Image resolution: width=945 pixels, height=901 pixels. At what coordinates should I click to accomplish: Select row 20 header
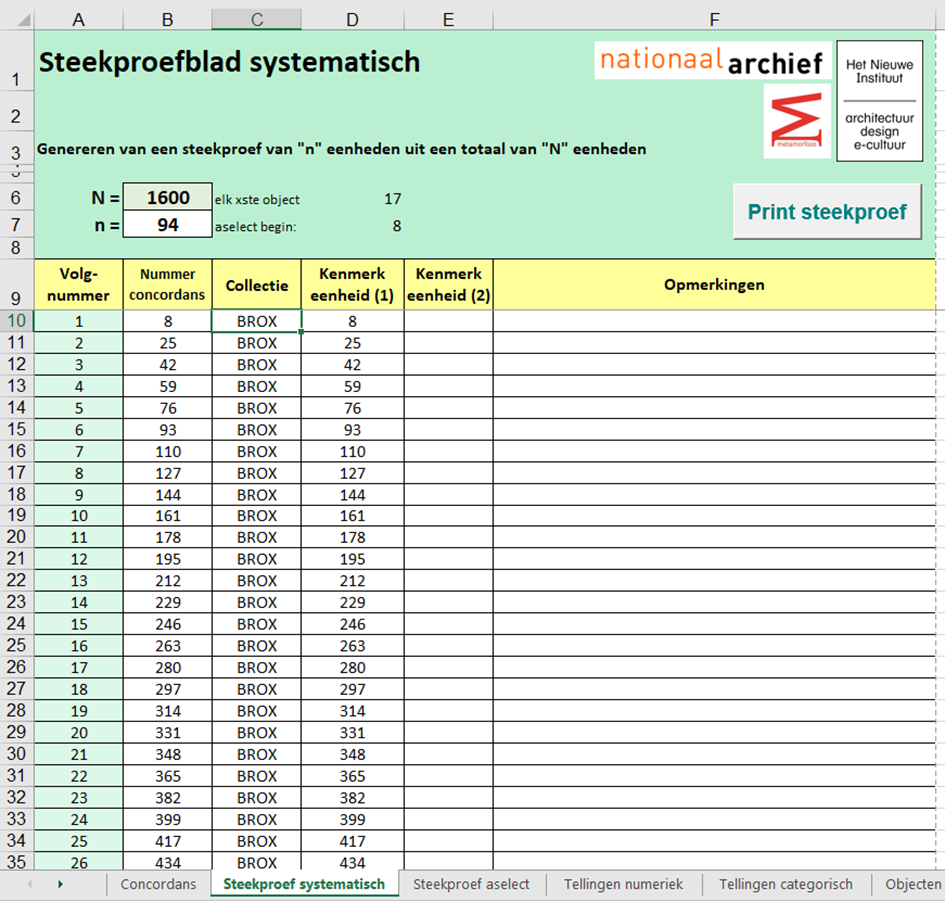click(17, 537)
